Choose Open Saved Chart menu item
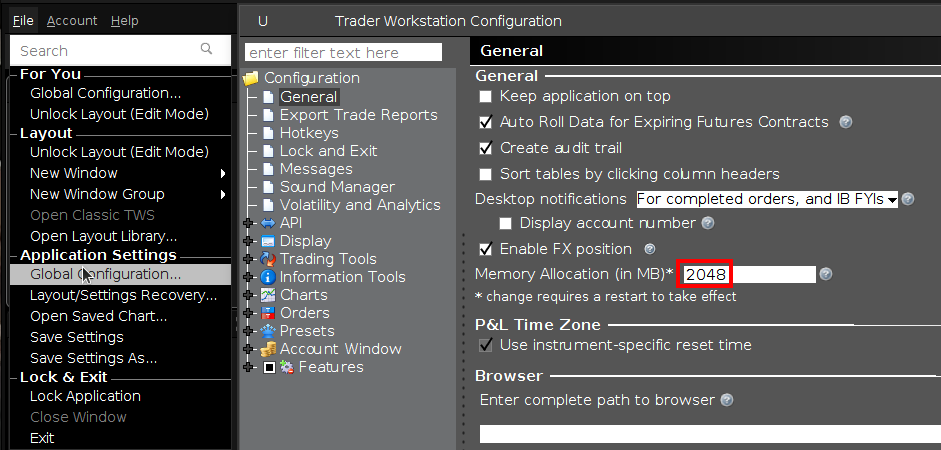Viewport: 941px width, 450px height. coord(121,316)
